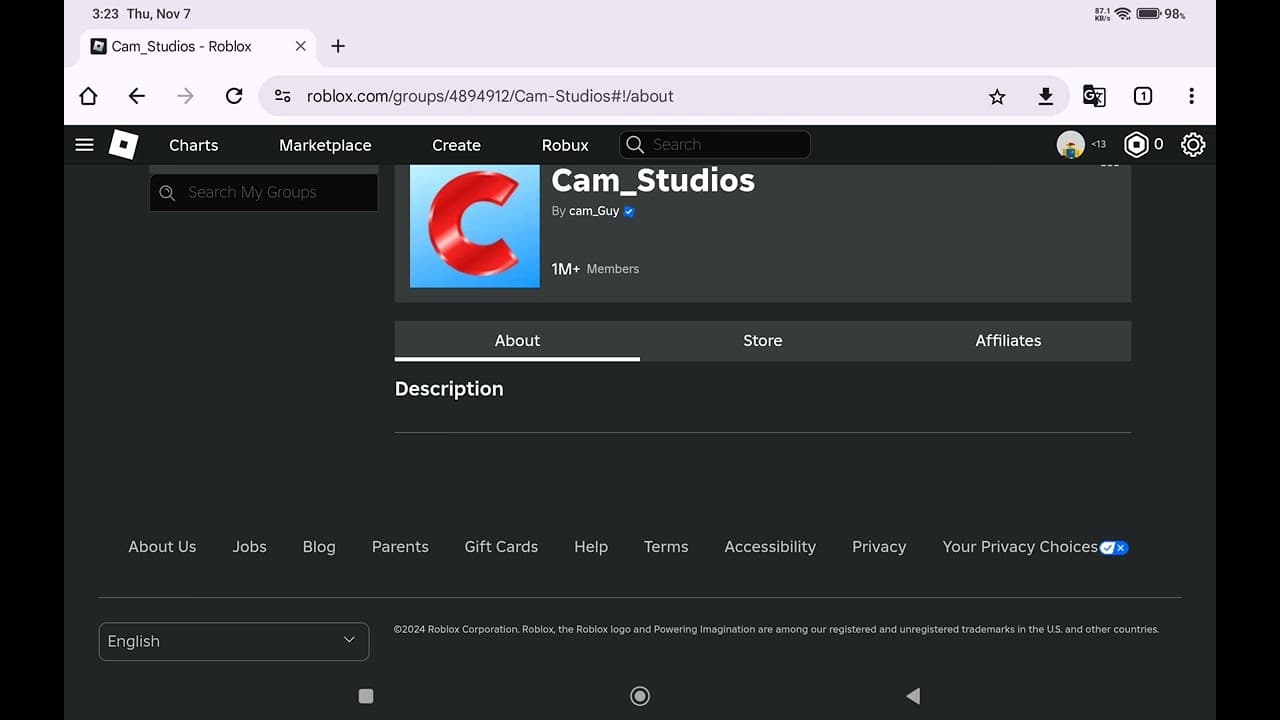Screen dimensions: 1280x720
Task: Open site info icon in address bar
Action: coord(283,96)
